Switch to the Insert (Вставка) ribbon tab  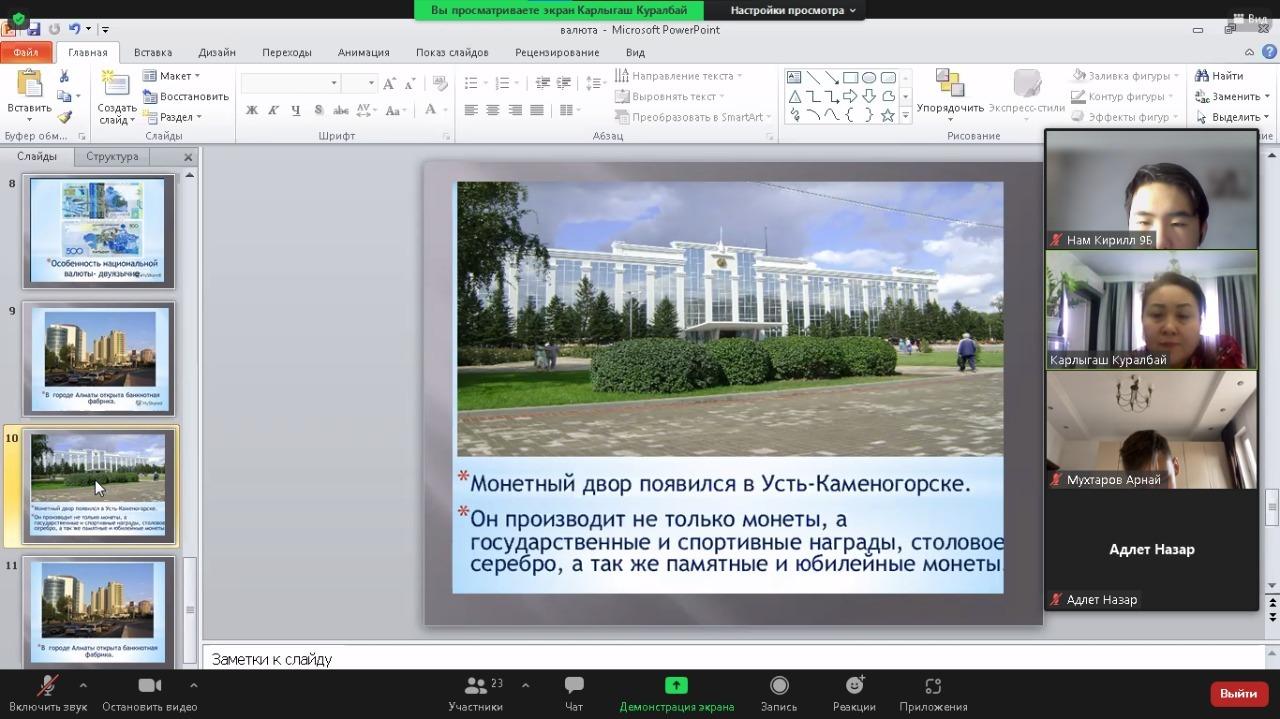pyautogui.click(x=153, y=52)
